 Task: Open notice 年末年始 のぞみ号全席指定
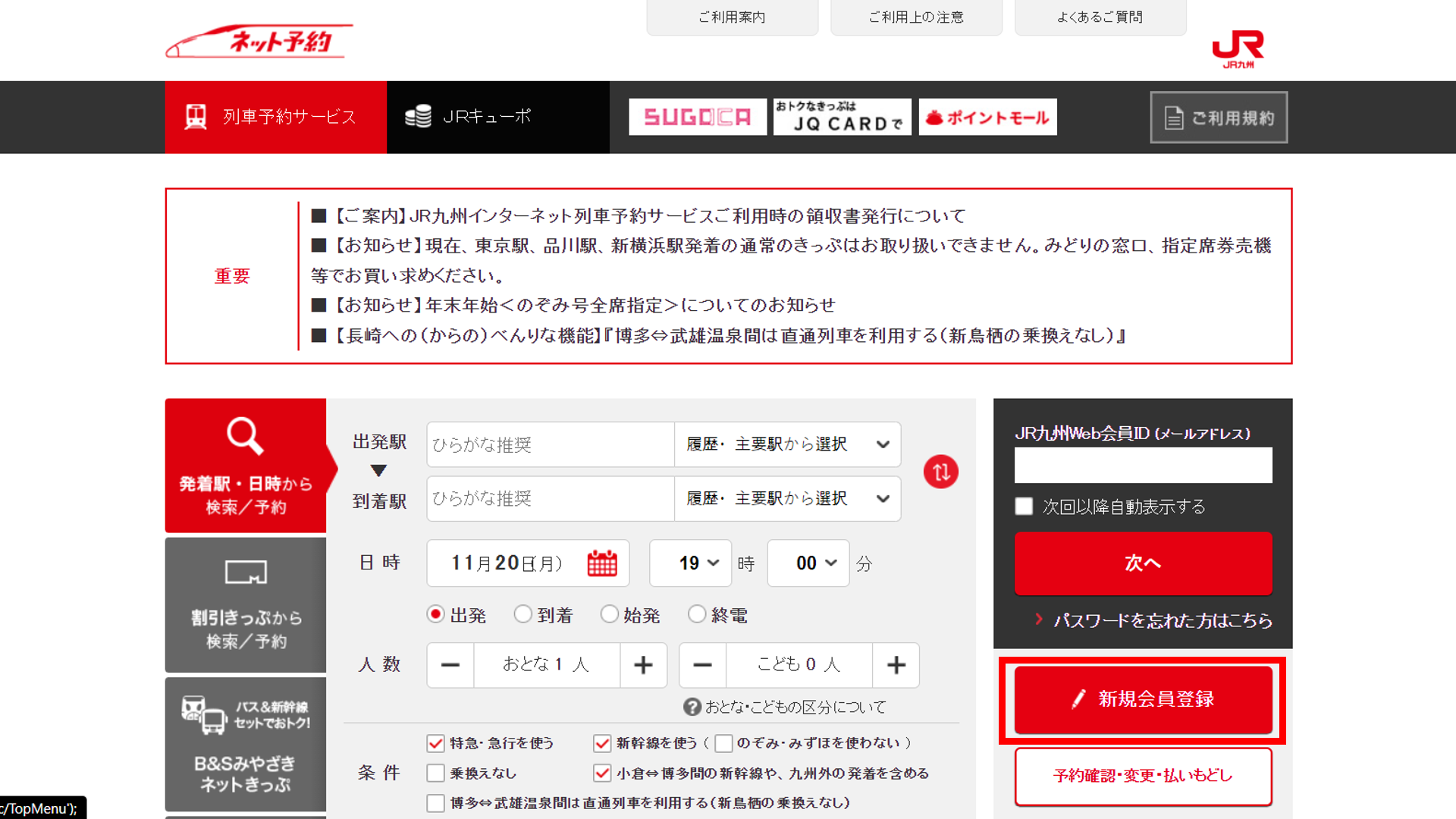pos(584,305)
